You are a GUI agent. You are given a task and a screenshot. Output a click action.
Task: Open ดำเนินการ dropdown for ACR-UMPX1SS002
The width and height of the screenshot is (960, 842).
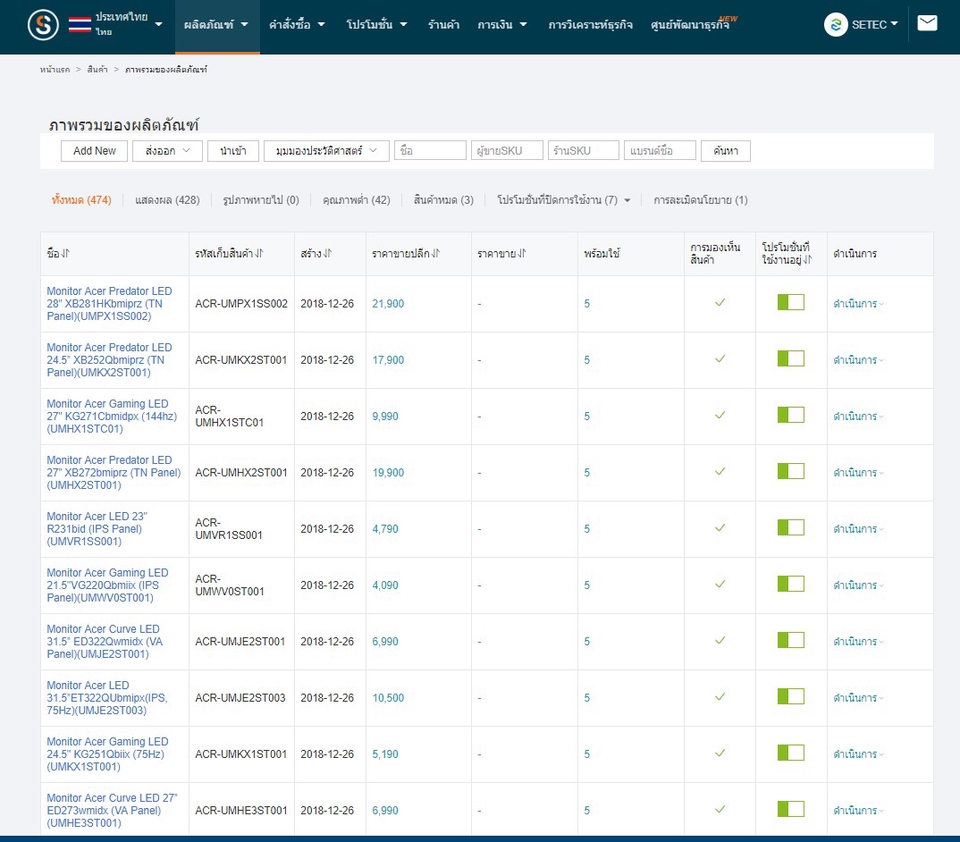pyautogui.click(x=858, y=304)
